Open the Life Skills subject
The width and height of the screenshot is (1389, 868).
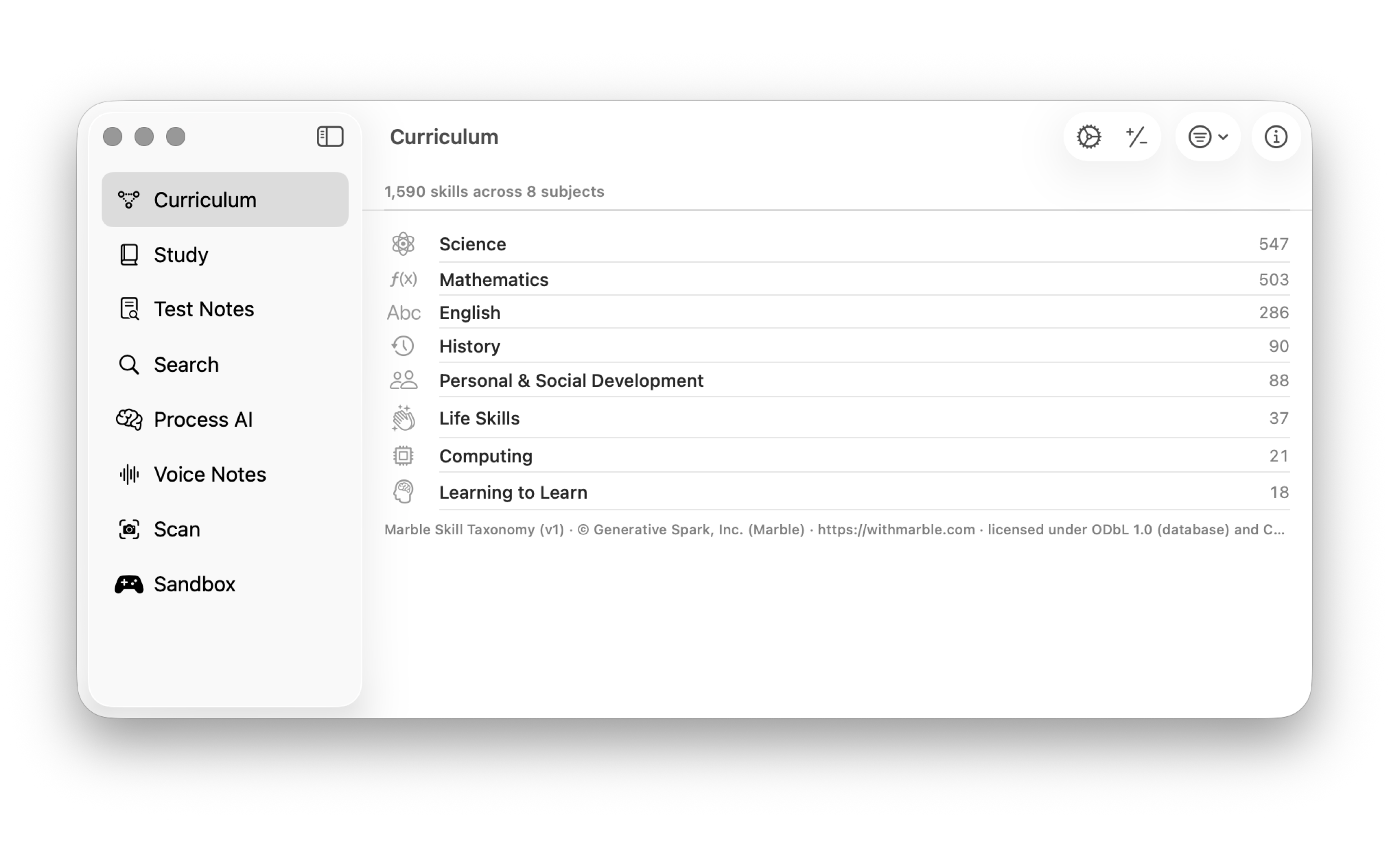point(837,418)
